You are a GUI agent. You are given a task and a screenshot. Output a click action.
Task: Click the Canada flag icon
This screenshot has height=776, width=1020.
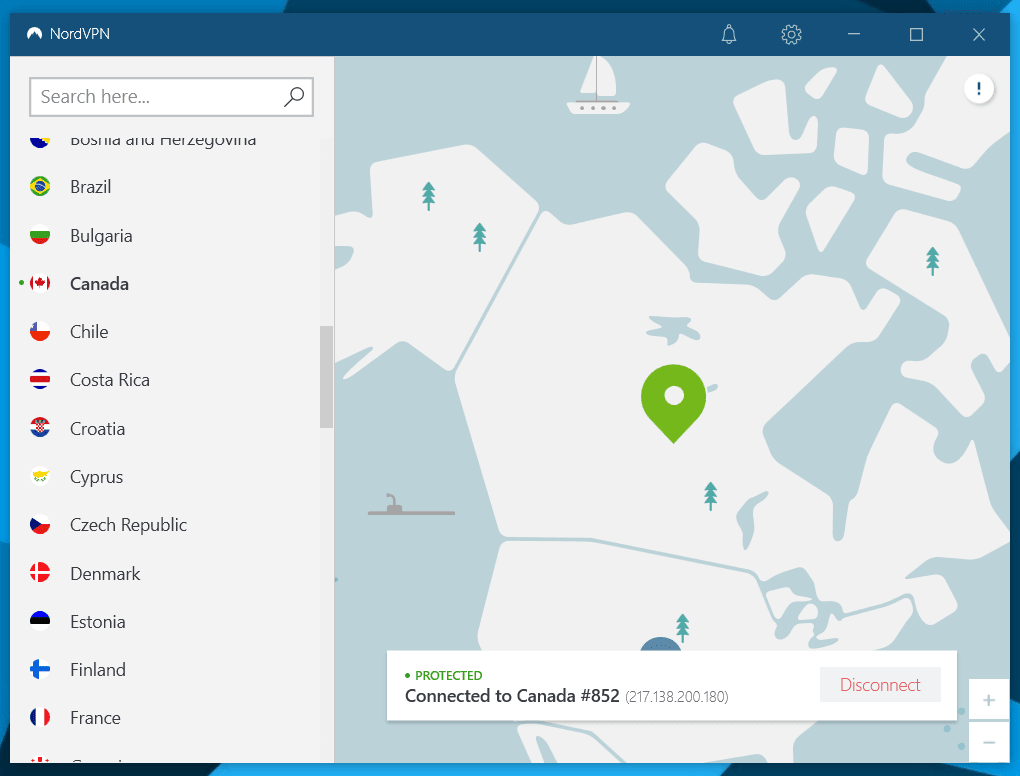point(40,283)
